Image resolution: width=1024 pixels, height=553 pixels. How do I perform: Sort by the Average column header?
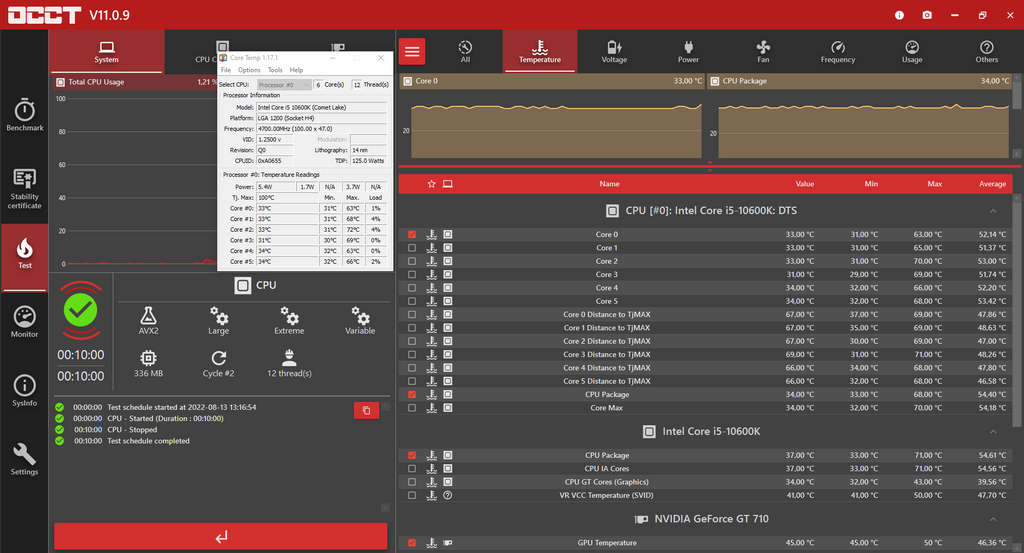pyautogui.click(x=992, y=184)
